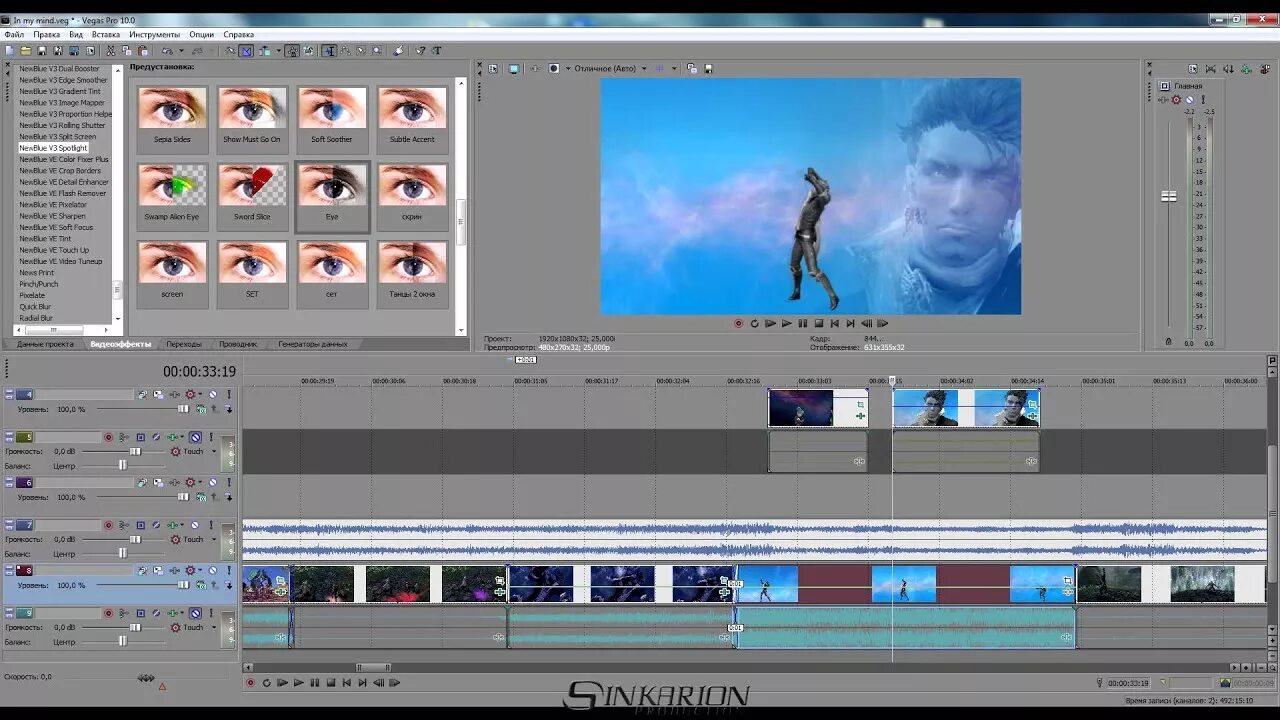Open the Вставка menu
1280x720 pixels.
(x=106, y=34)
